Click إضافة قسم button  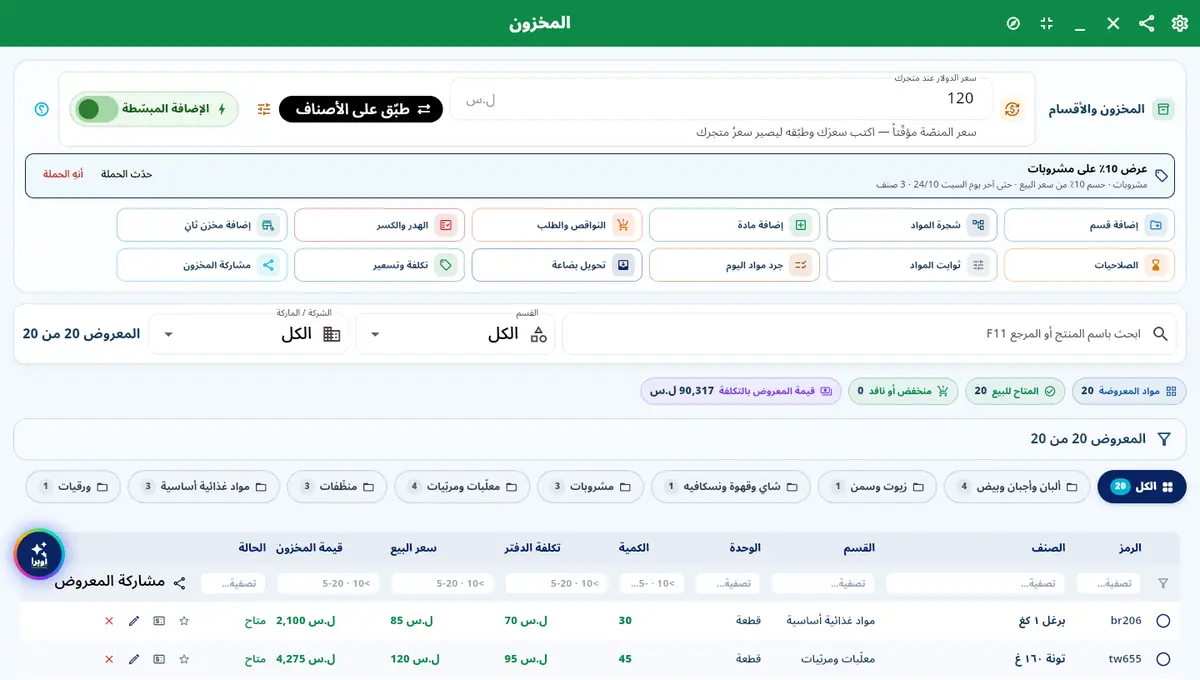[x=1089, y=225]
